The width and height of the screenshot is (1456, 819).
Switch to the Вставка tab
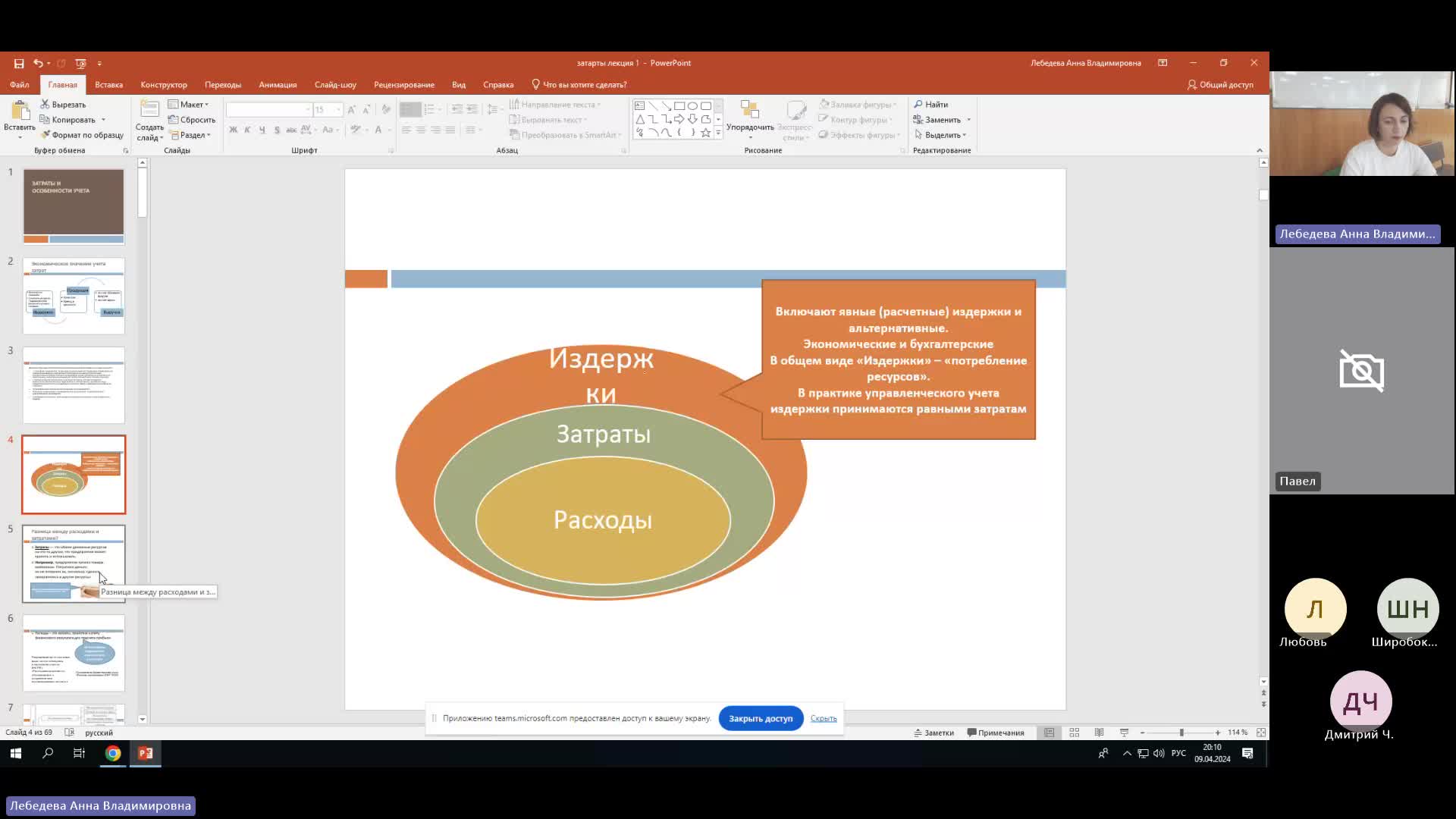pyautogui.click(x=108, y=85)
